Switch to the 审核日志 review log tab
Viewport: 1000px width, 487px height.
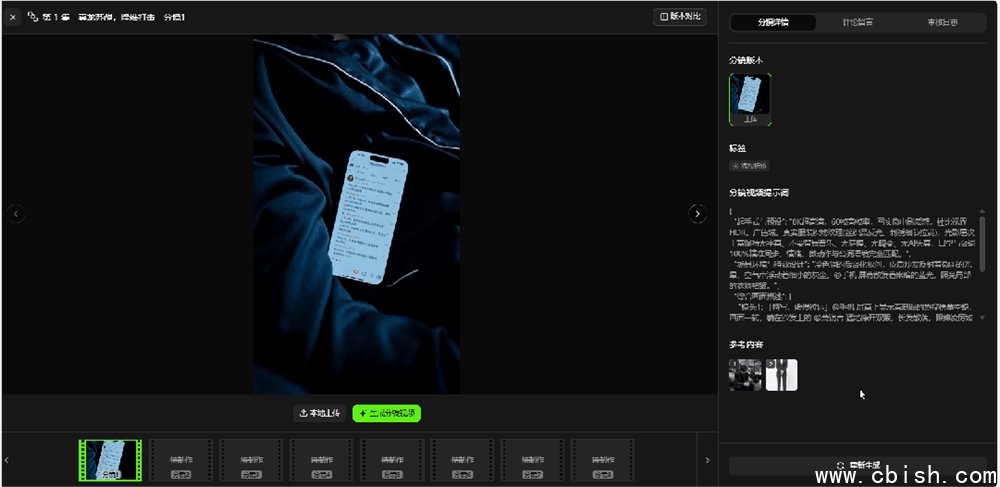pos(943,22)
